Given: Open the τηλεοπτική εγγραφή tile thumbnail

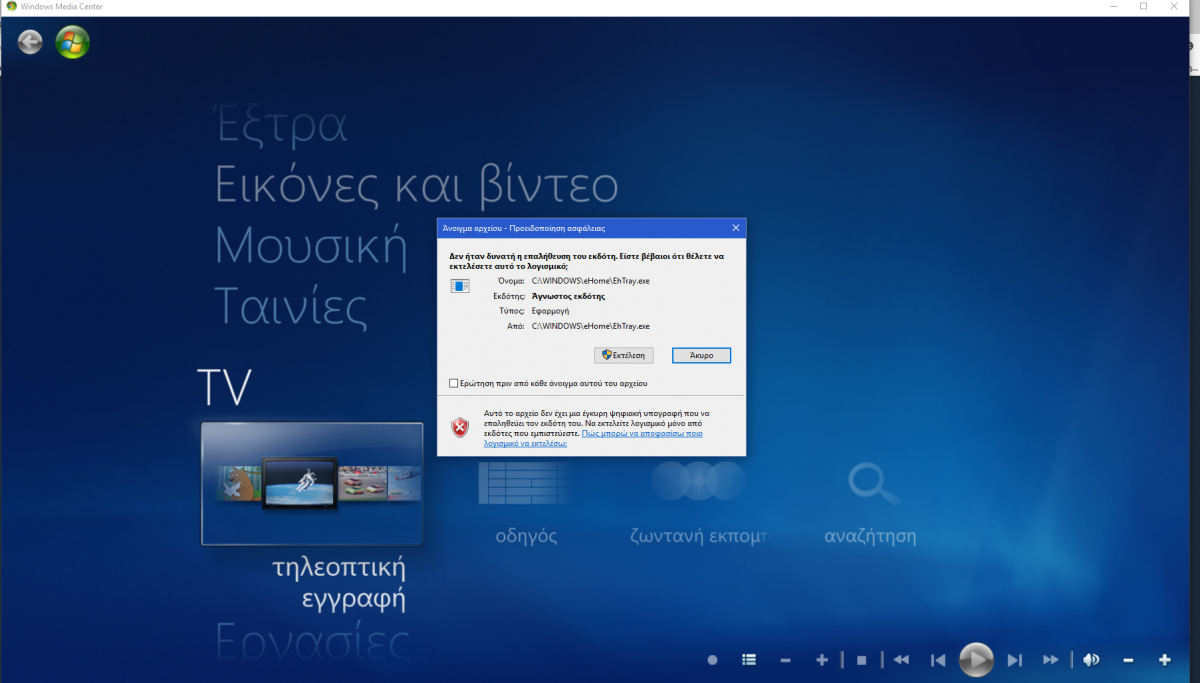Looking at the screenshot, I should 312,484.
